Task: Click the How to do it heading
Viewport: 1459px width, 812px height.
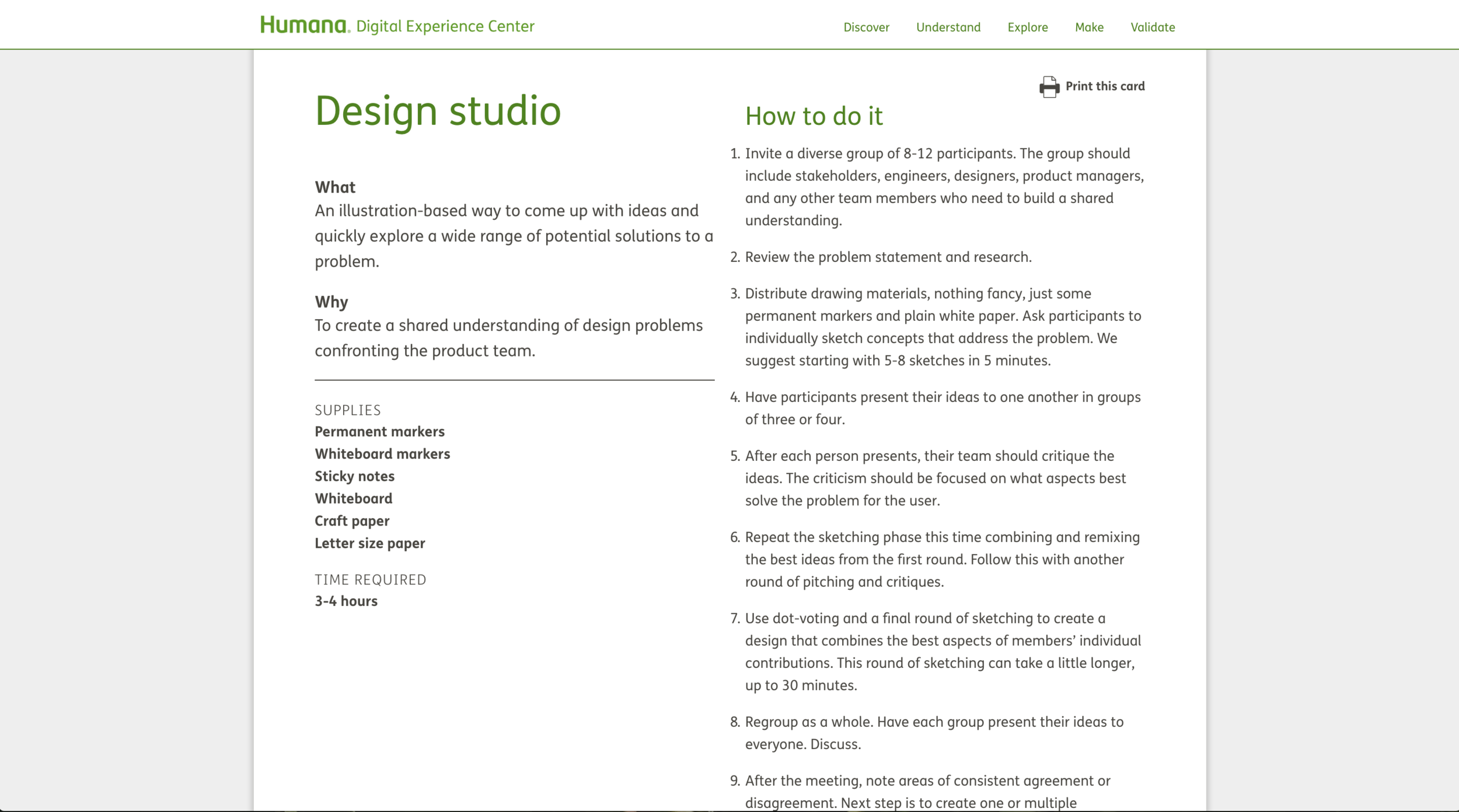Action: pyautogui.click(x=814, y=116)
